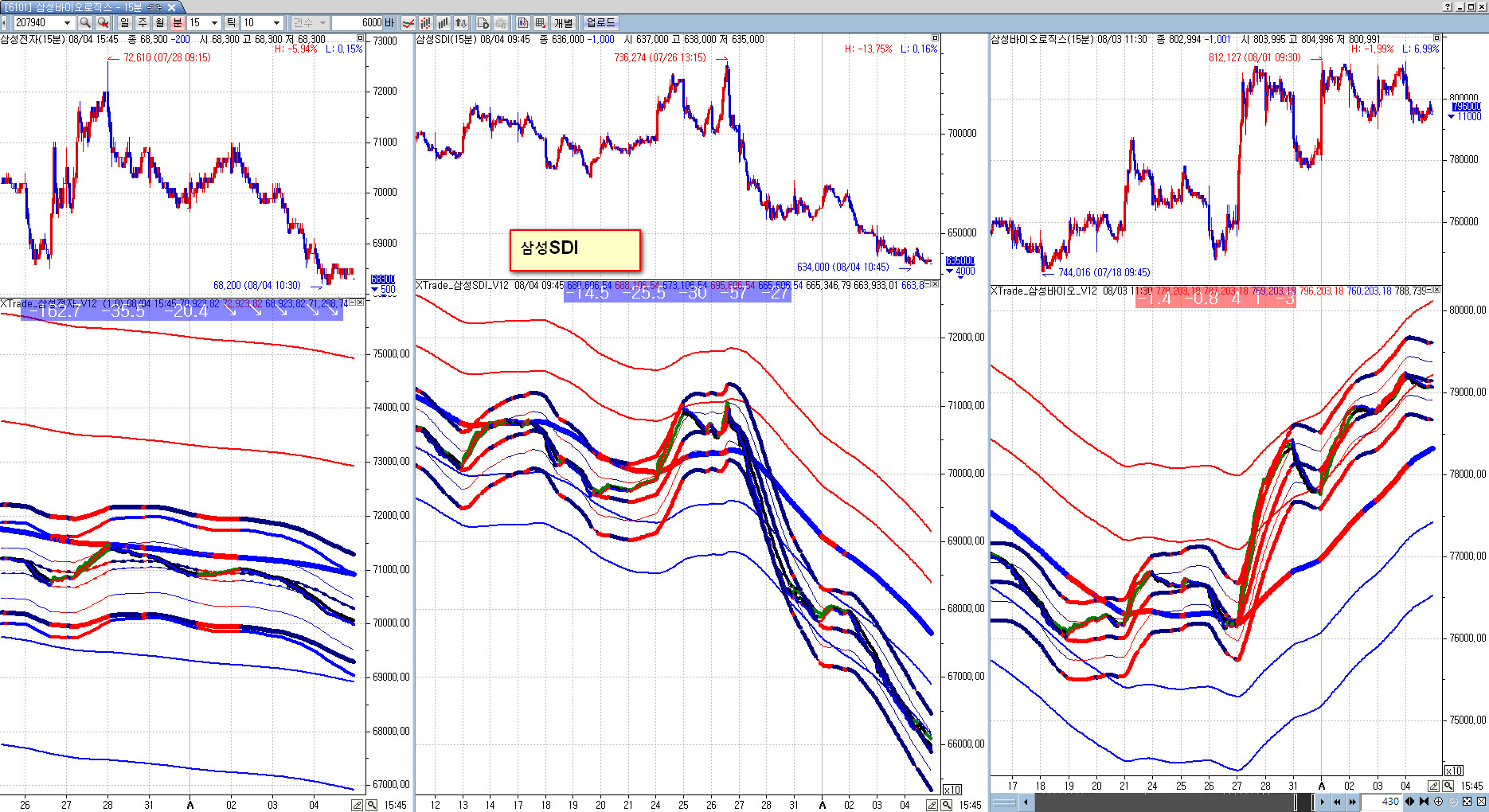Click pencil draw icon under left chart

point(357,805)
